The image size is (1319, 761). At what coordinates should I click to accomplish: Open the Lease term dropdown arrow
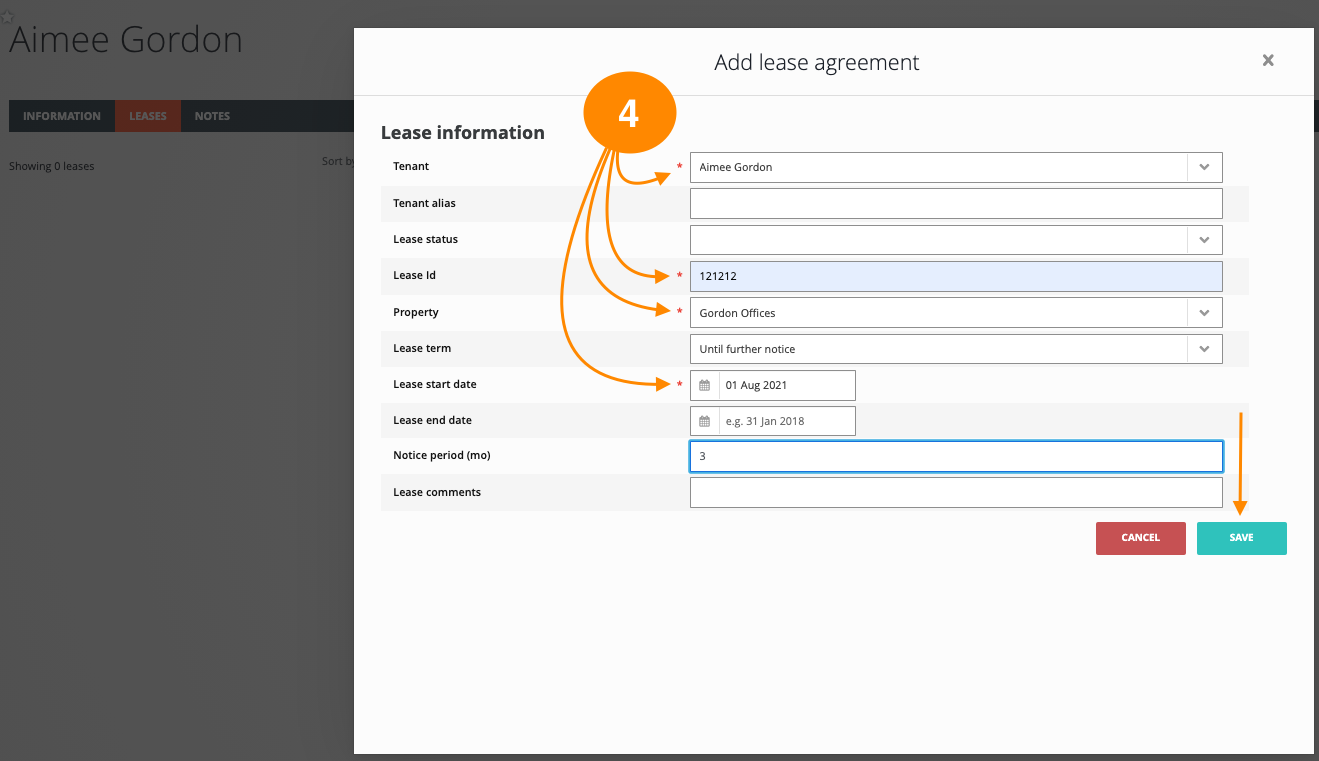click(1204, 349)
